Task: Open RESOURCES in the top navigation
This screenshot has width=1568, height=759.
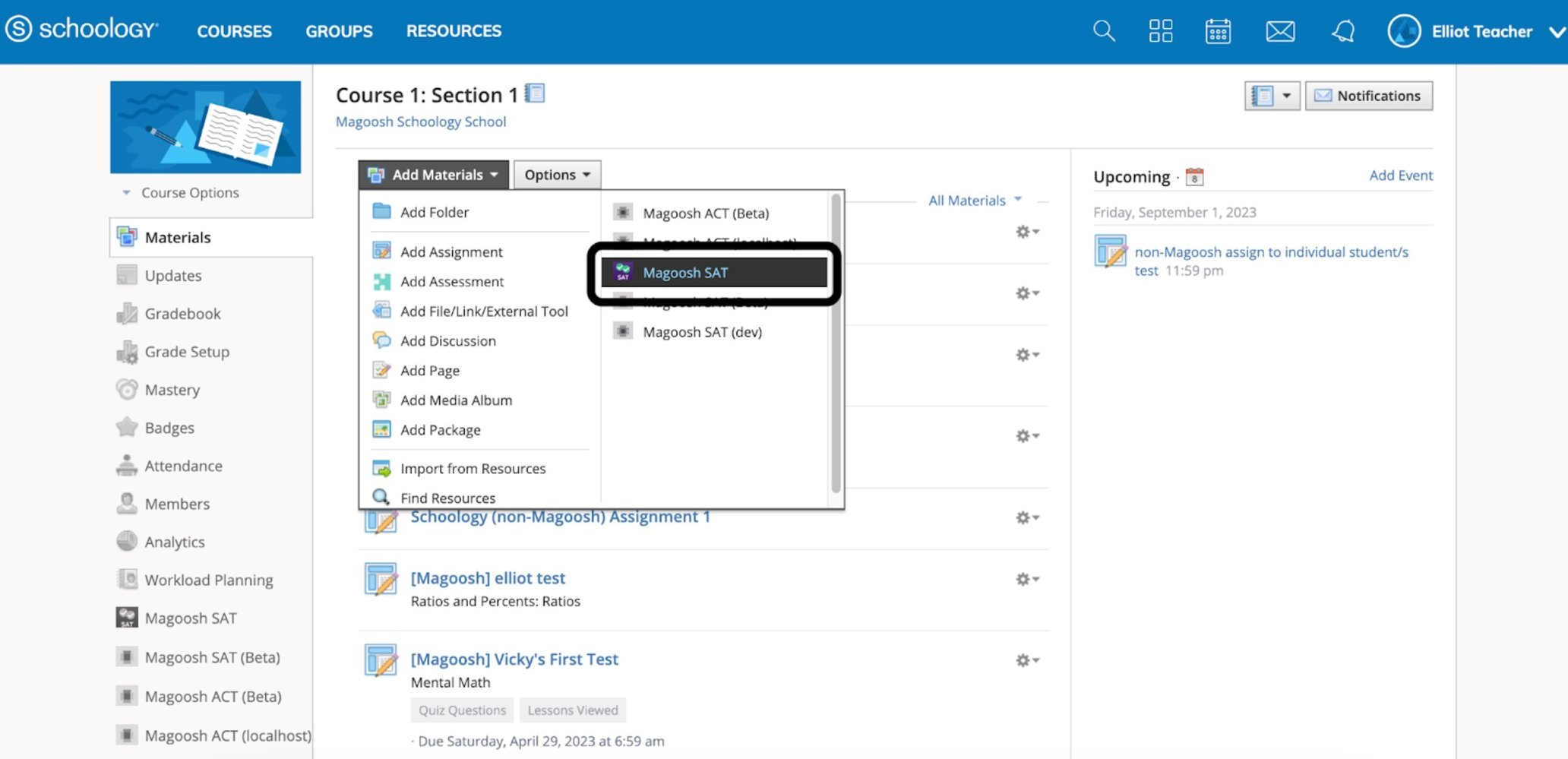Action: tap(454, 31)
